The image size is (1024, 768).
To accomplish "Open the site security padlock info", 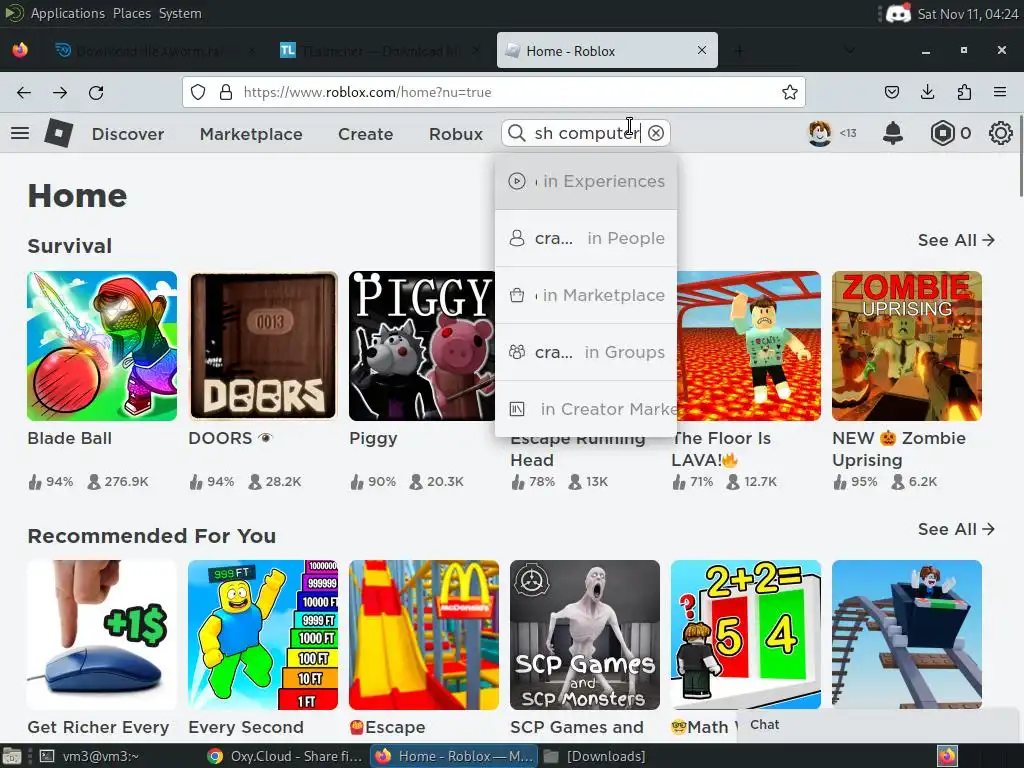I will point(226,93).
